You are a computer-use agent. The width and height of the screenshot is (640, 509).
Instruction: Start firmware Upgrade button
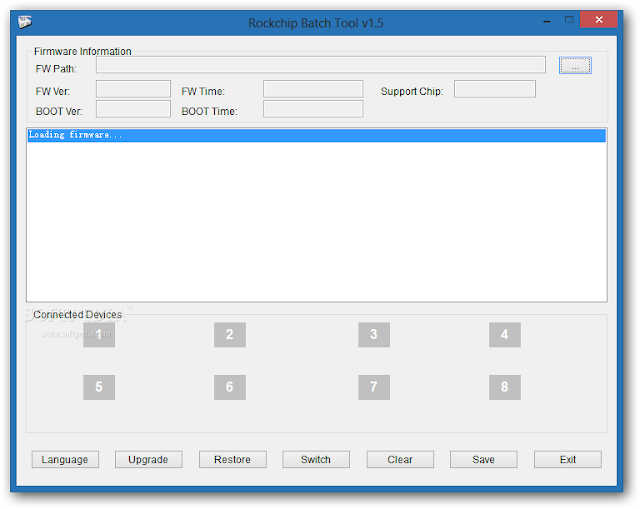[149, 460]
